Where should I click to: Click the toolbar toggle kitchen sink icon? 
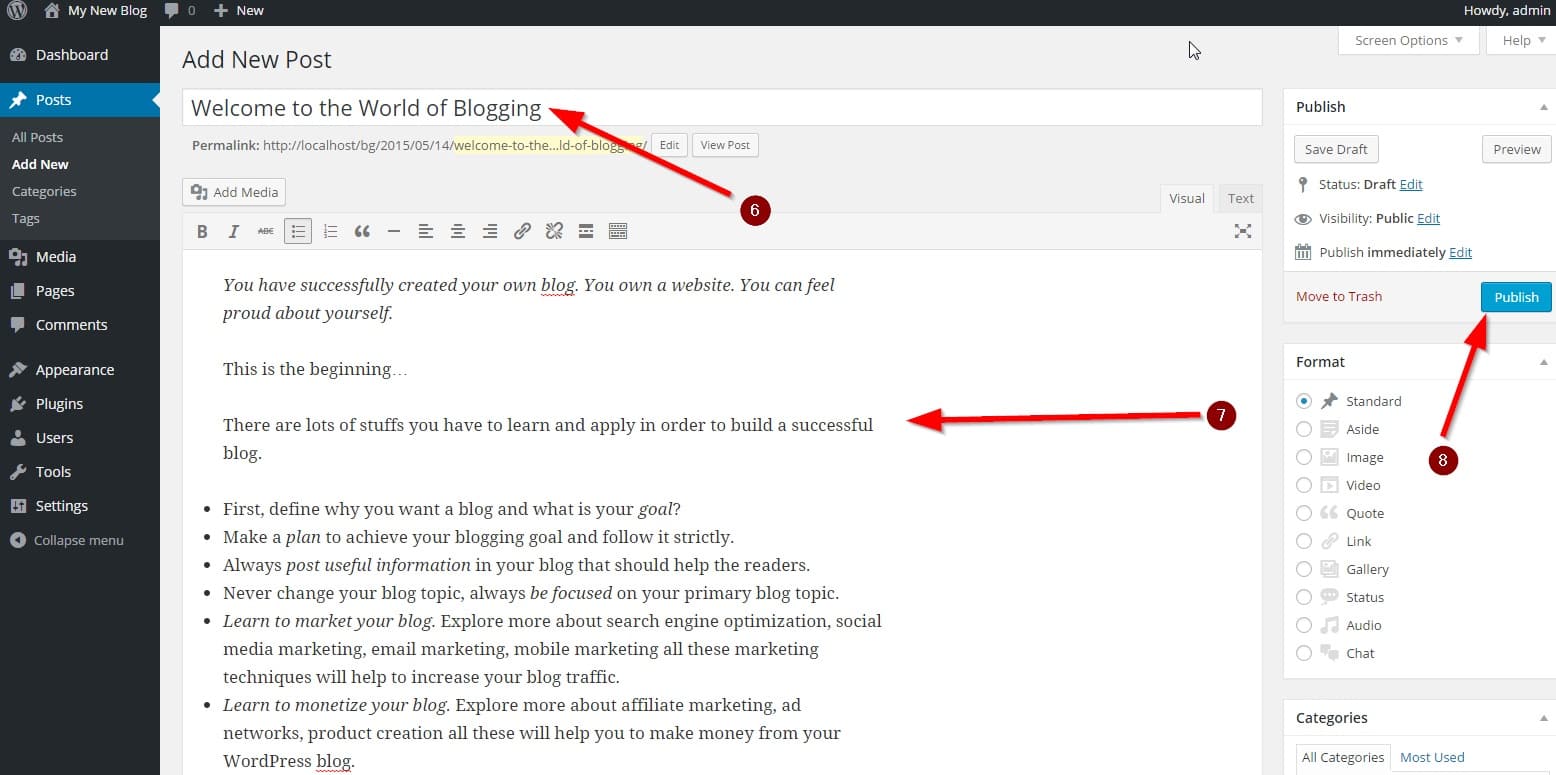[x=618, y=232]
